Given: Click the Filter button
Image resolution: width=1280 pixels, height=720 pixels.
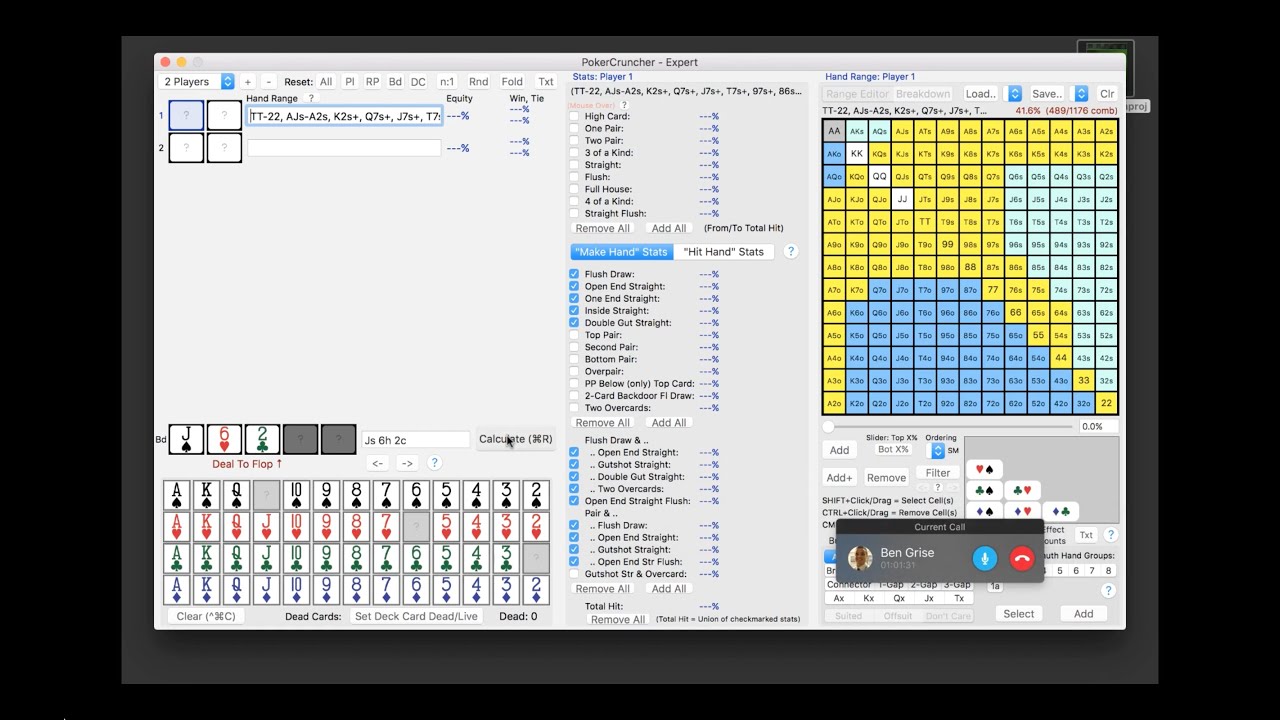Looking at the screenshot, I should tap(938, 473).
